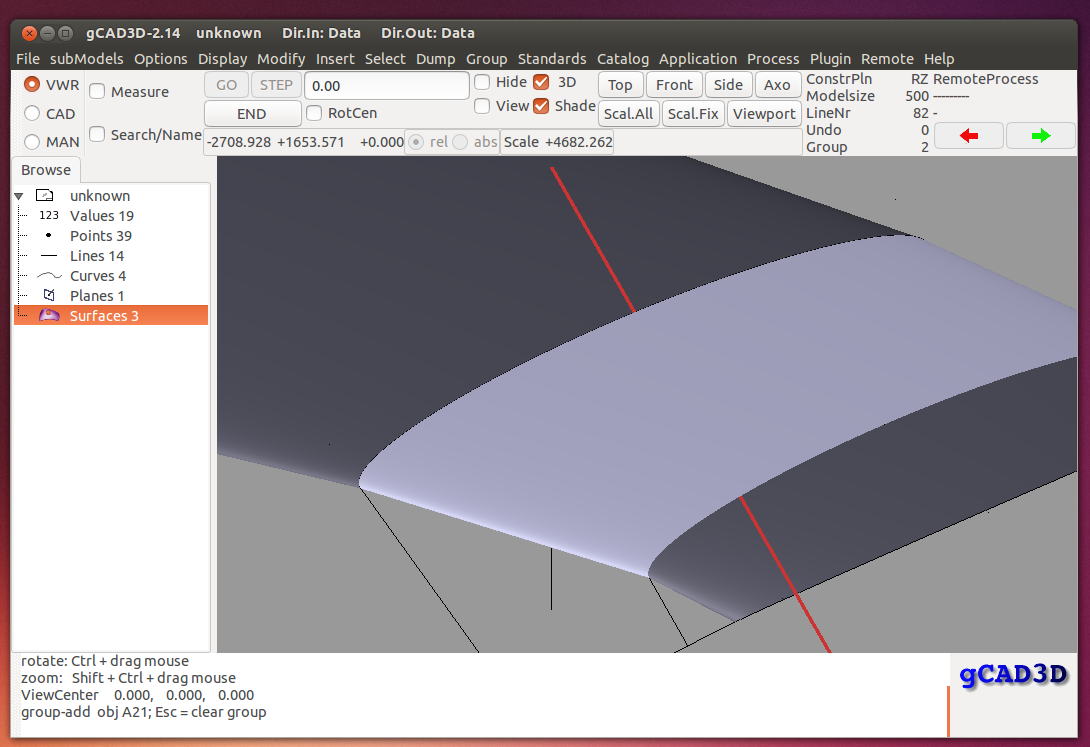Open the Application menu
This screenshot has width=1090, height=747.
pyautogui.click(x=698, y=59)
